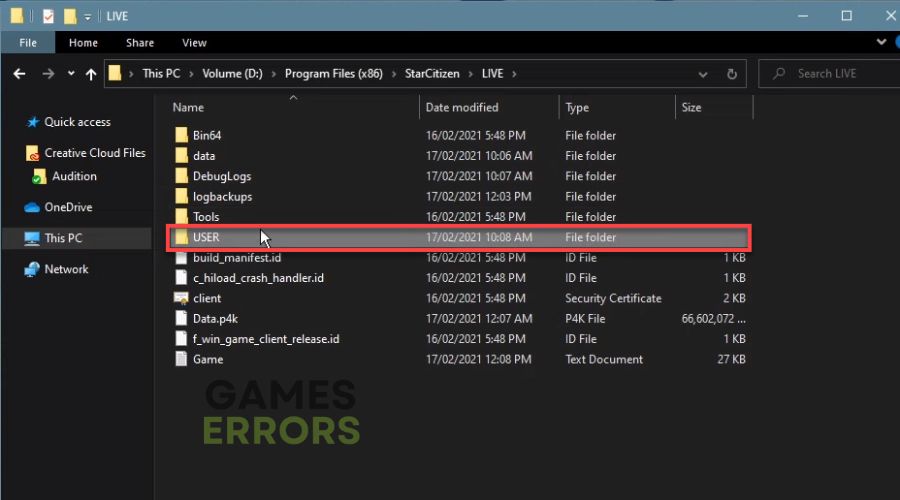Image resolution: width=900 pixels, height=500 pixels.
Task: Switch to the View ribbon tab
Action: pyautogui.click(x=194, y=43)
